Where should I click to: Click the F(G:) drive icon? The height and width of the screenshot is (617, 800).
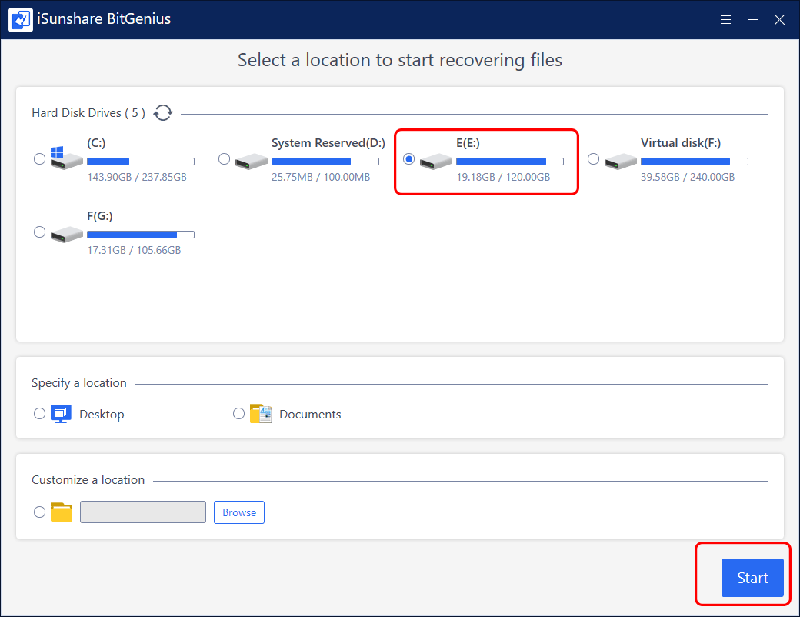66,233
